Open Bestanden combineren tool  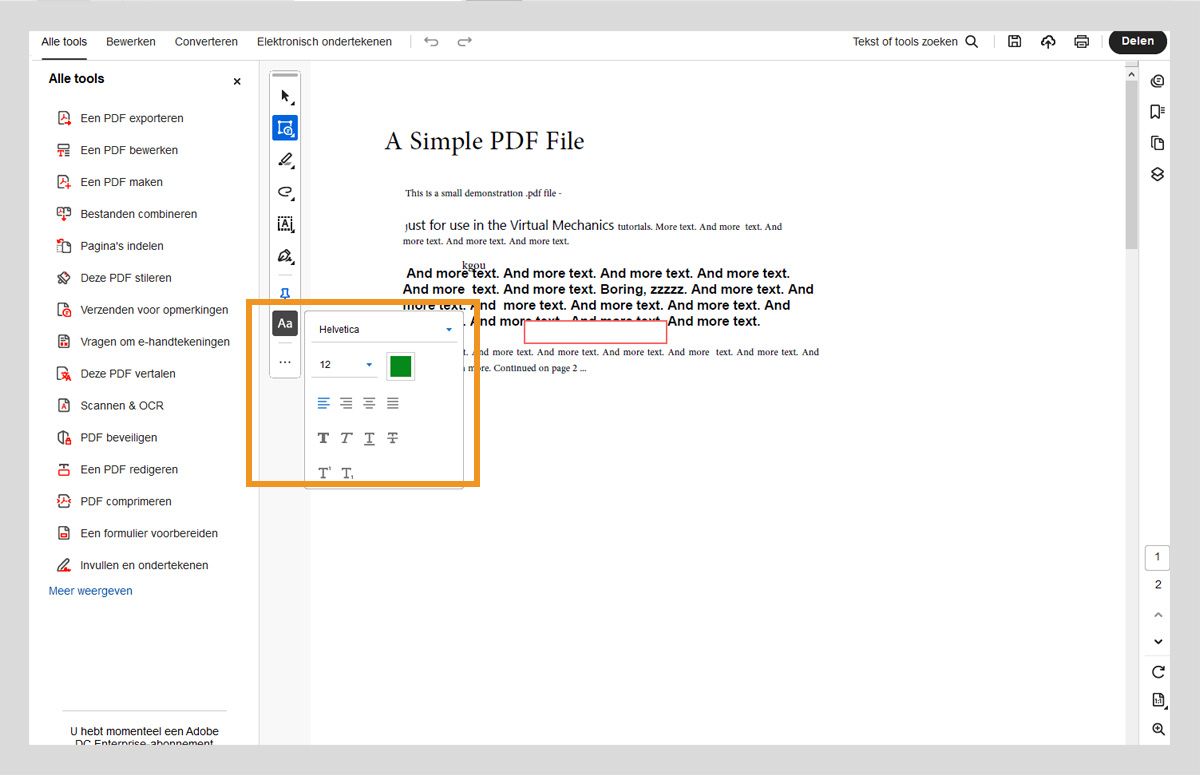pos(138,214)
